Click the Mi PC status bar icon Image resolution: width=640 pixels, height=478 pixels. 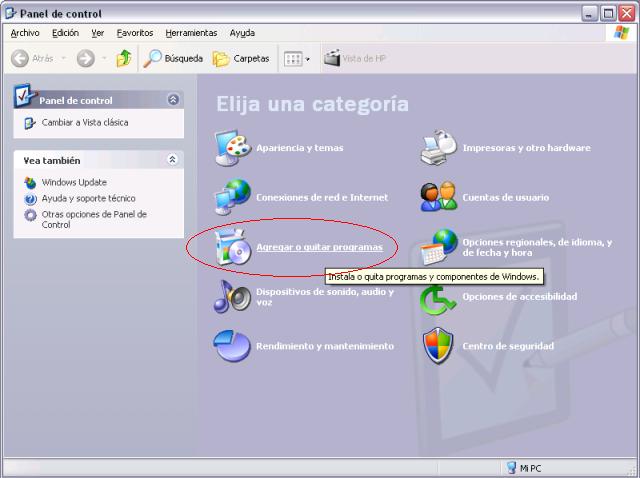(x=511, y=468)
